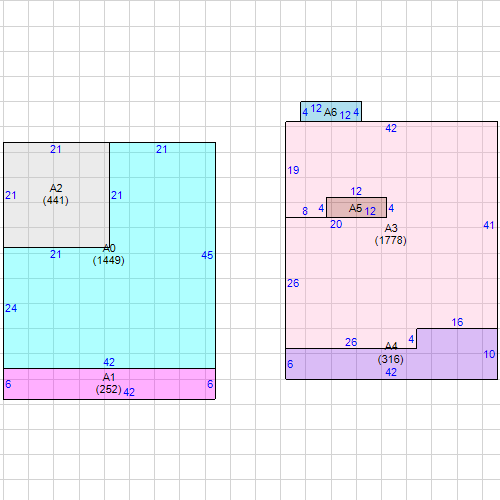Click the 24 dimension label
Image resolution: width=500 pixels, height=500 pixels.
click(x=11, y=308)
